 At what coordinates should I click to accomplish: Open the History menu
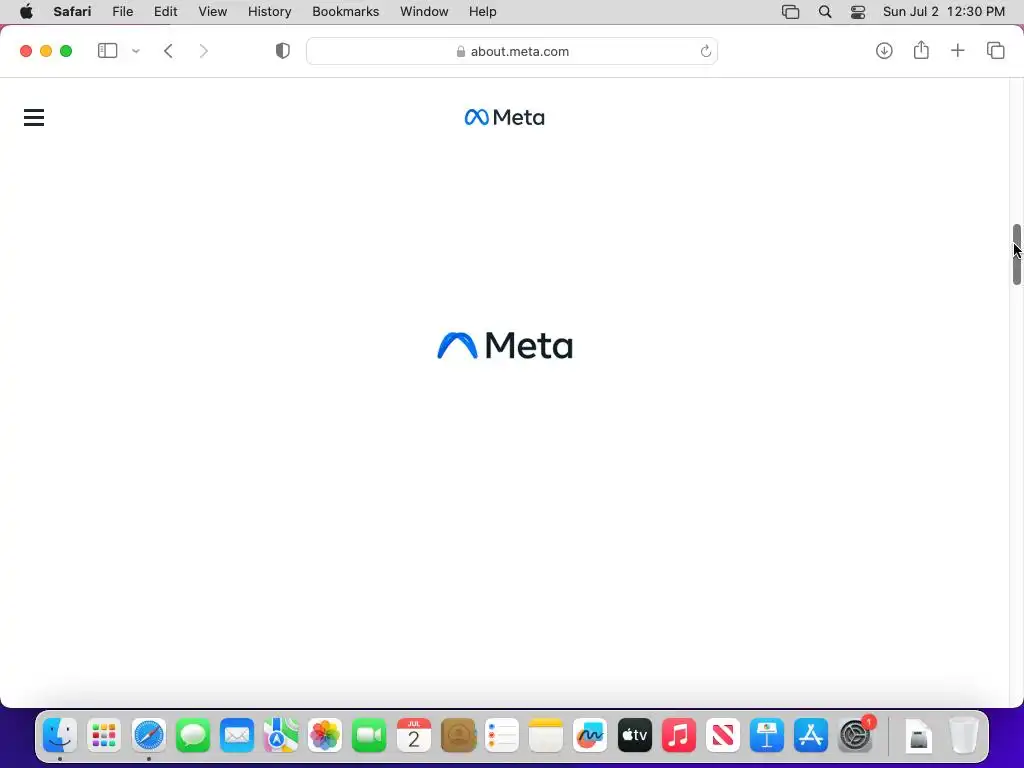point(269,12)
